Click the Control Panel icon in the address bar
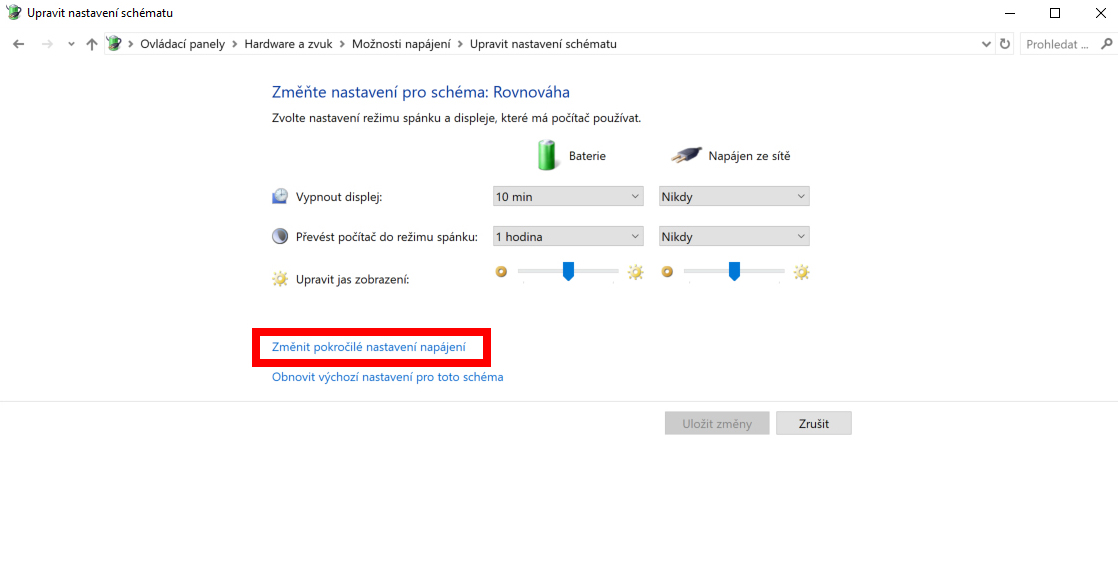 [114, 43]
